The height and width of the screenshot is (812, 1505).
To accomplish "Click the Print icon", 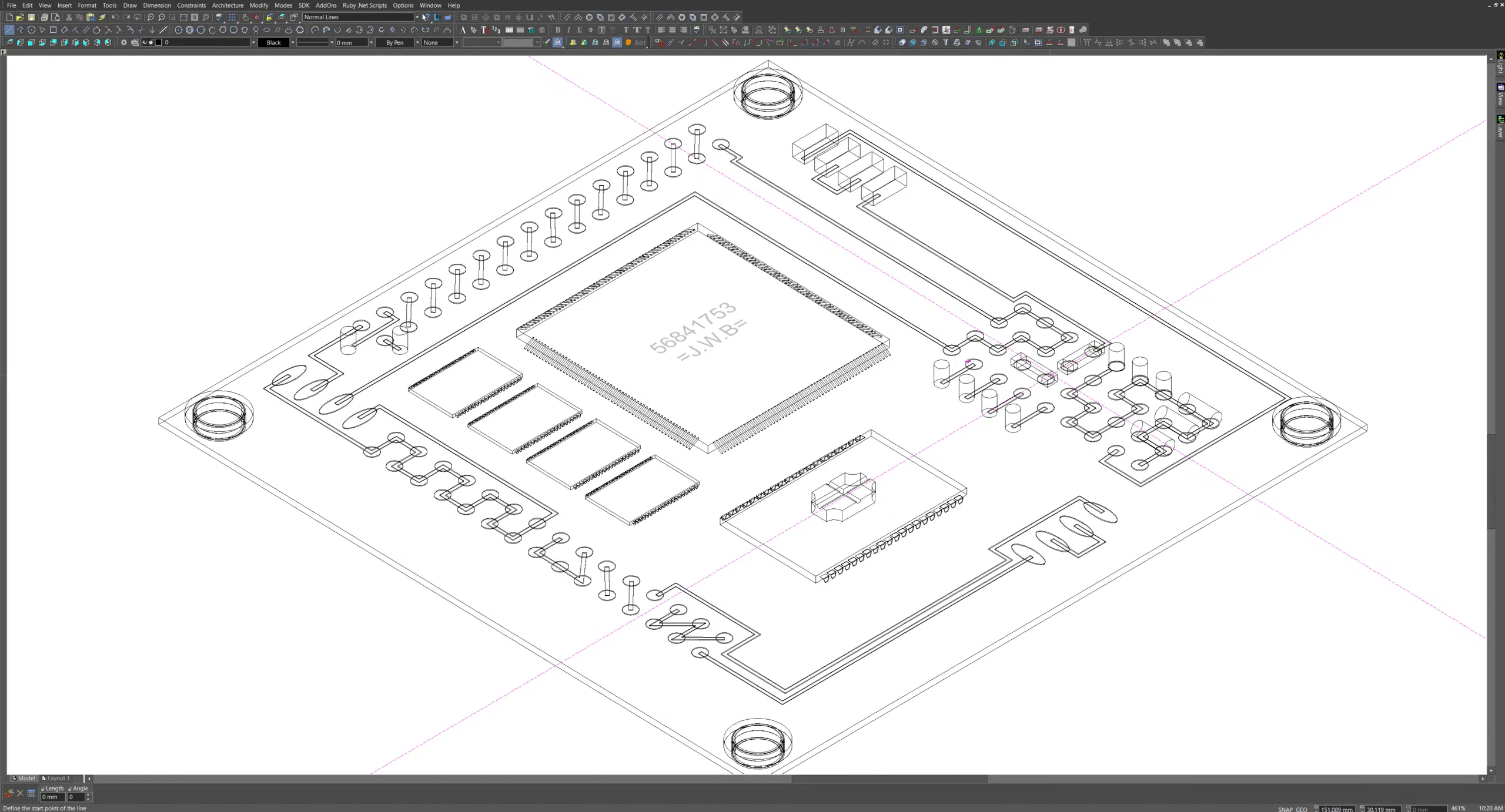I will (x=44, y=18).
